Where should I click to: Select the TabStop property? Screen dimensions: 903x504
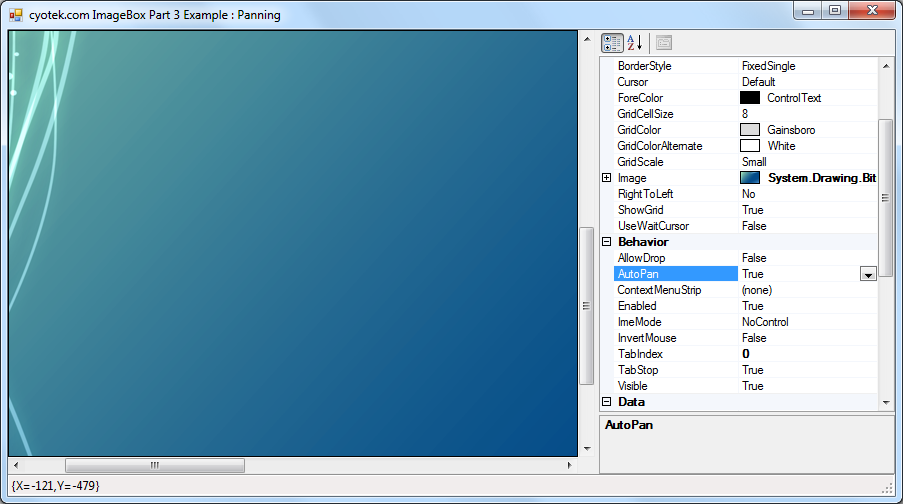click(x=638, y=370)
